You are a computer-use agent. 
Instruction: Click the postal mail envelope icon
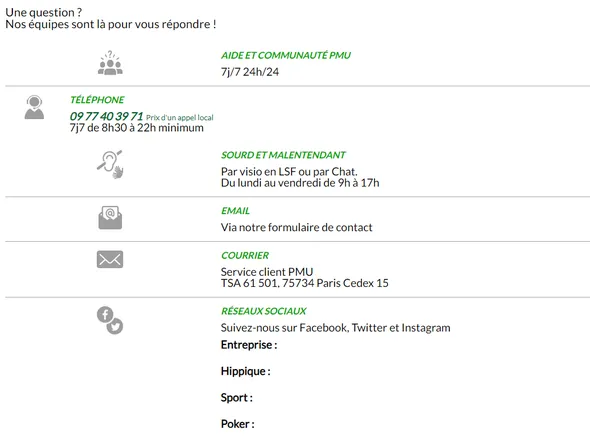tap(110, 259)
